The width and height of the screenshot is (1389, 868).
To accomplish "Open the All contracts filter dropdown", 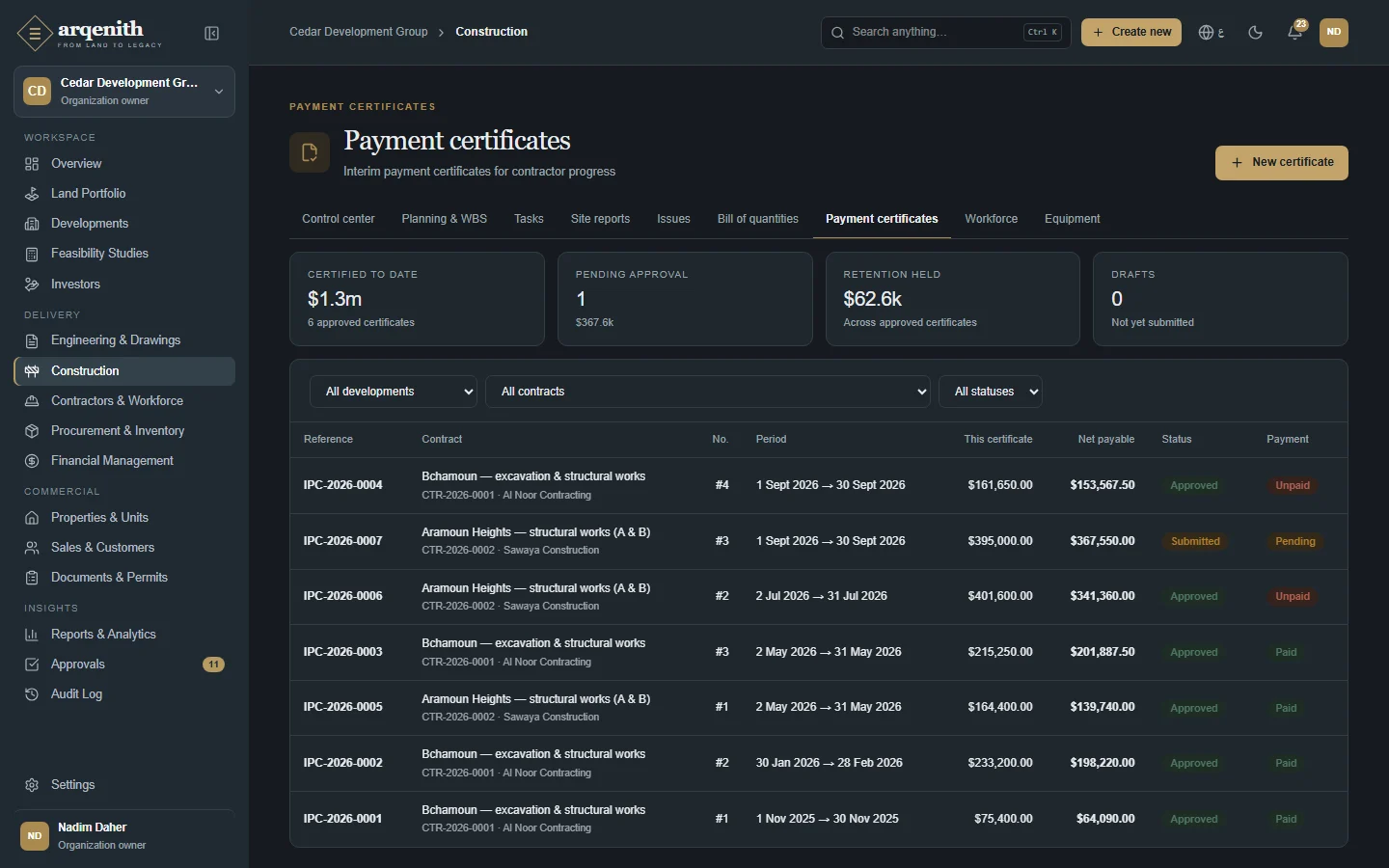I will point(708,392).
